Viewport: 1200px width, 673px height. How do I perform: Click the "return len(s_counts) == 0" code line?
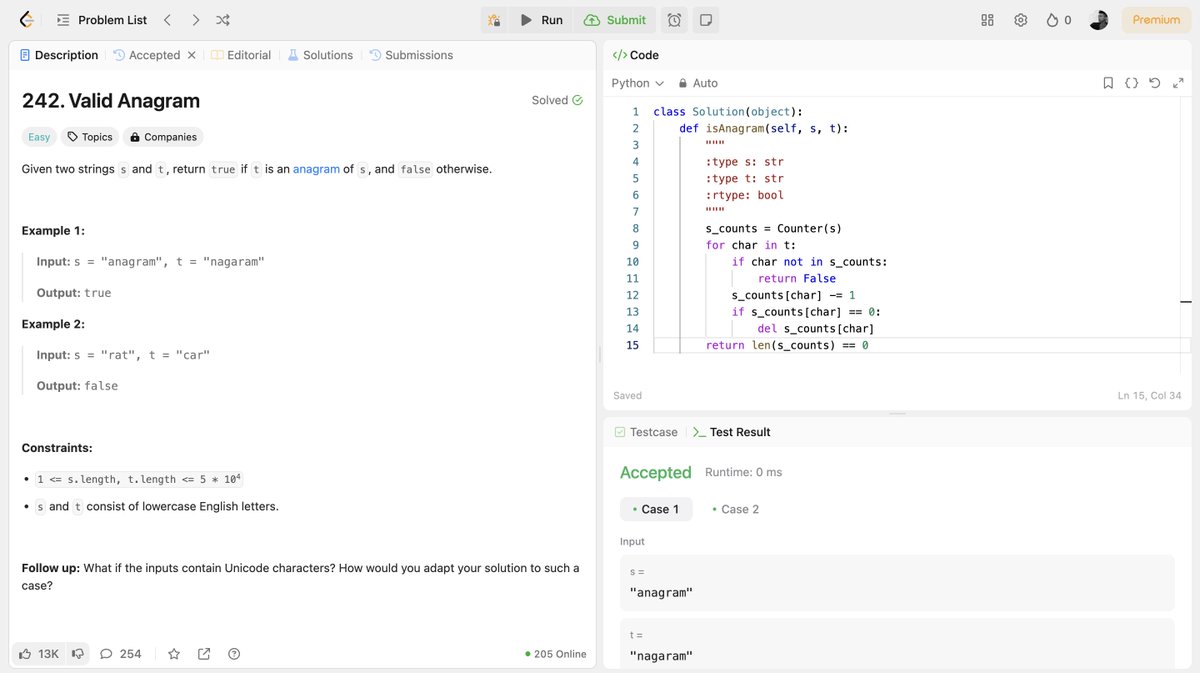(787, 345)
